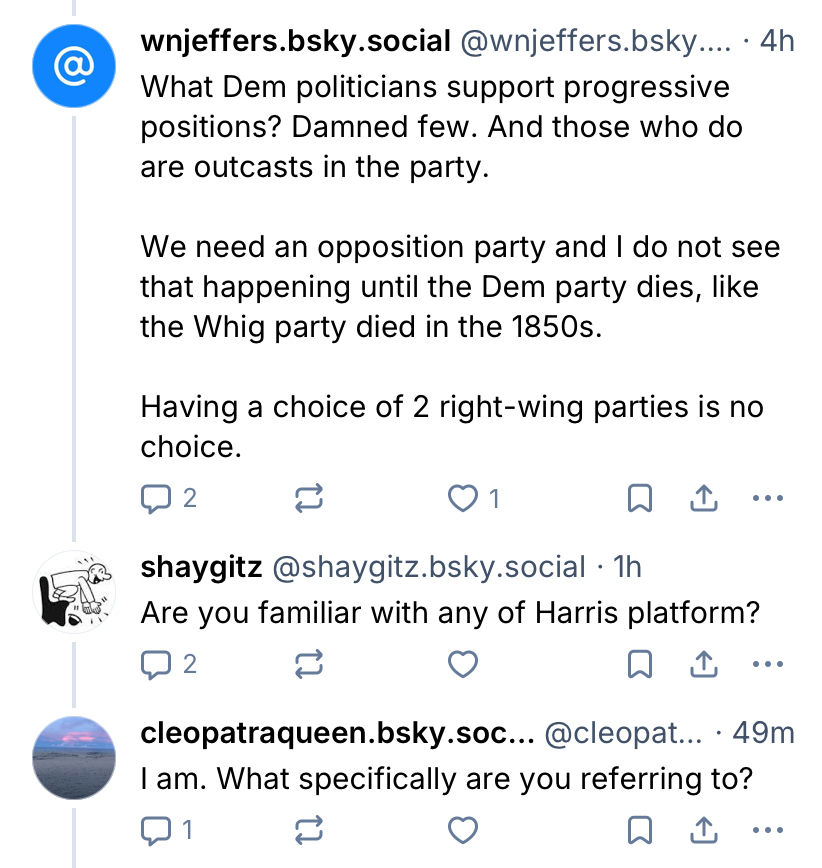
Task: Reply to wnjeffers' post
Action: coord(157,497)
